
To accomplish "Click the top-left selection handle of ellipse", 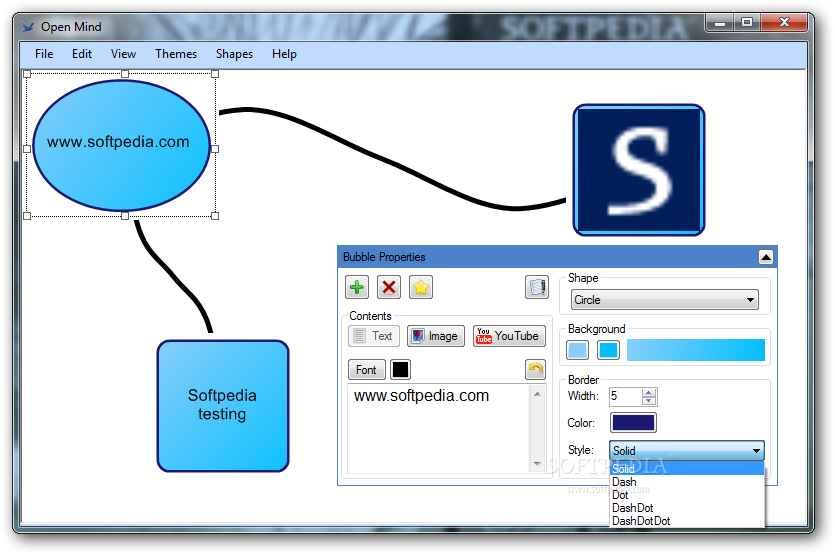I will tap(27, 74).
